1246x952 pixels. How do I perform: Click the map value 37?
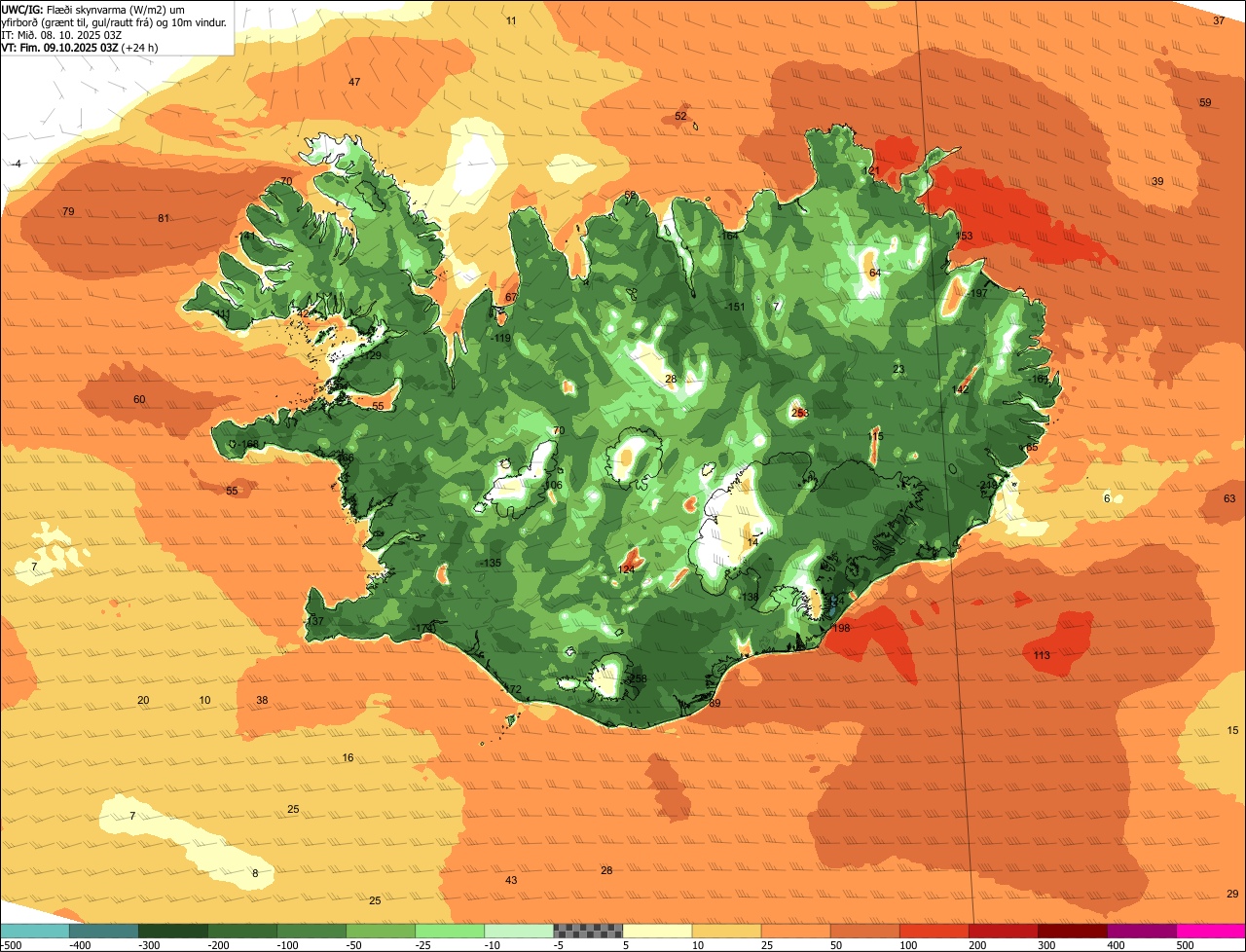1219,20
